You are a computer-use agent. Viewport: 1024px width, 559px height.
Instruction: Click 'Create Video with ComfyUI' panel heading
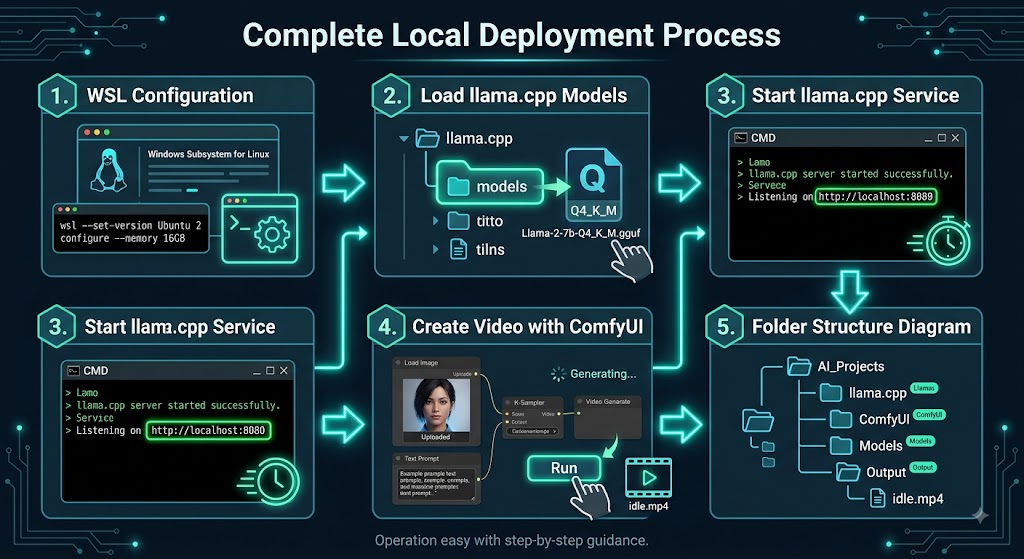(x=528, y=327)
